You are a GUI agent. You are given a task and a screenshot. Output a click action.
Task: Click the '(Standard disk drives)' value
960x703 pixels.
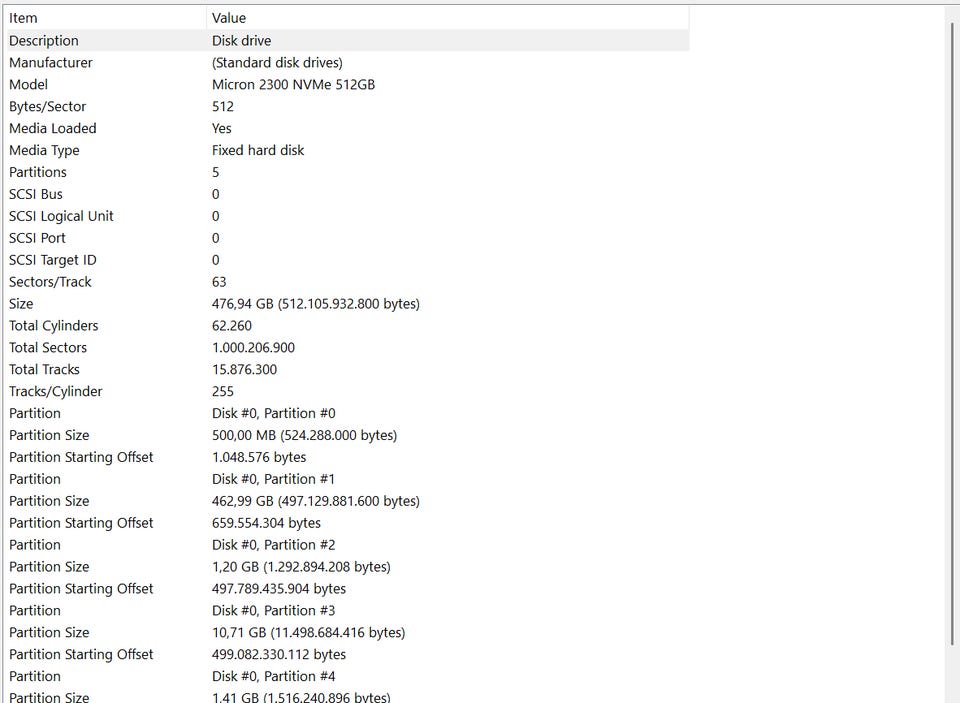coord(277,63)
